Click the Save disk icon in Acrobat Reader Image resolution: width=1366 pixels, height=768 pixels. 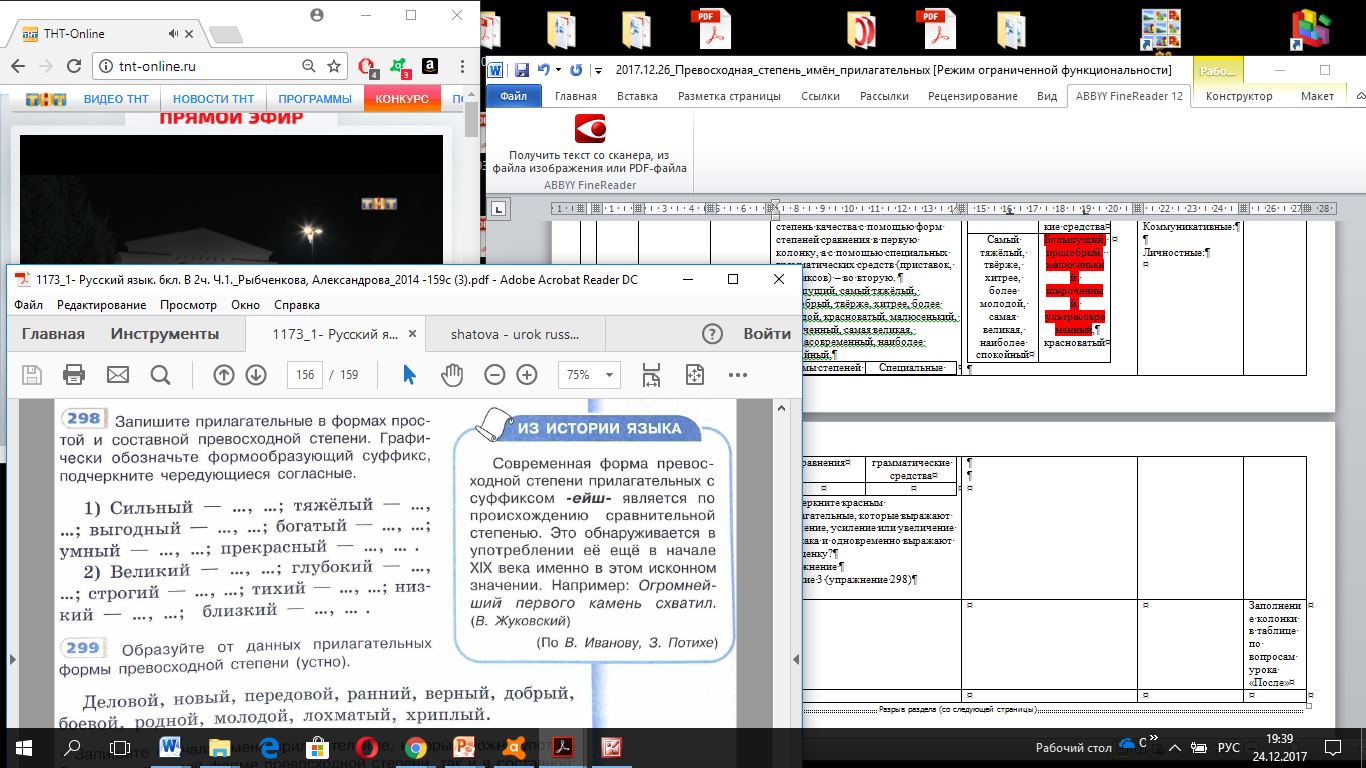point(32,375)
